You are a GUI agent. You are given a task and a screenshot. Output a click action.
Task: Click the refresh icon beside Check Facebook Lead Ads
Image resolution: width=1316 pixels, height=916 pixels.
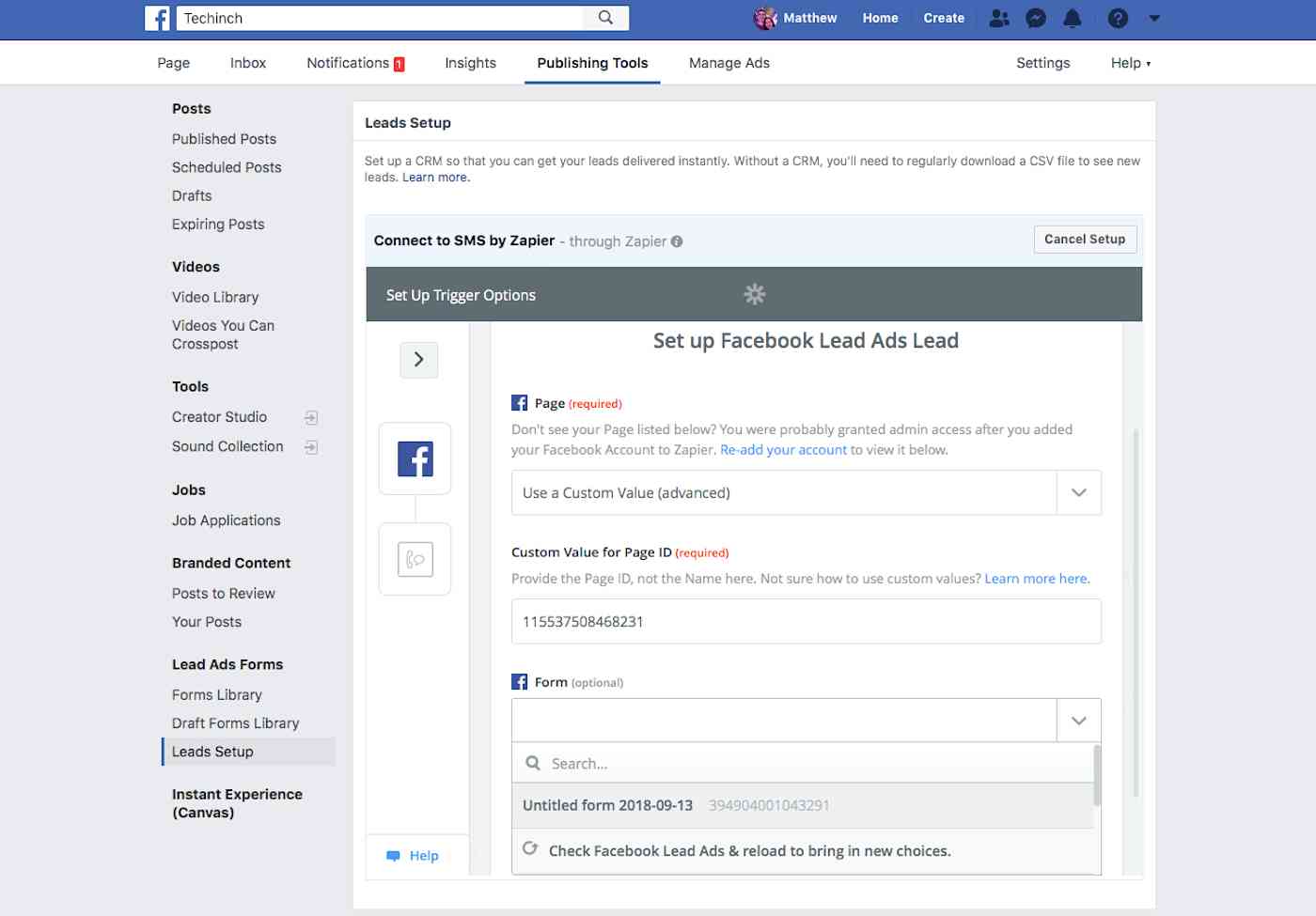click(x=530, y=848)
